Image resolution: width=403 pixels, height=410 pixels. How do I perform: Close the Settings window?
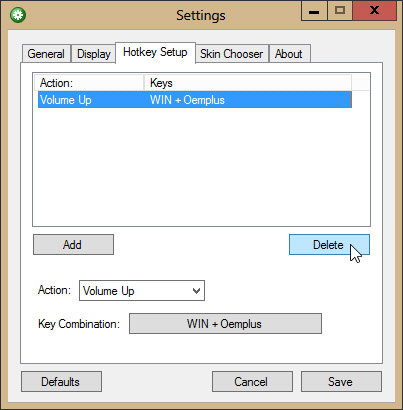coord(374,11)
